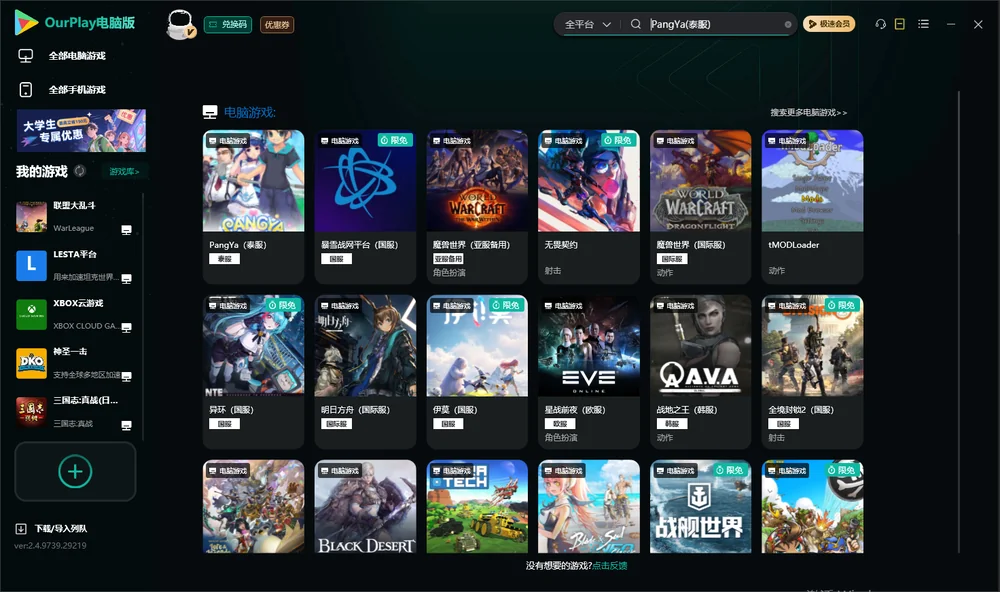Click the search magnifier icon
Screen dimensions: 1000x592
coord(635,24)
